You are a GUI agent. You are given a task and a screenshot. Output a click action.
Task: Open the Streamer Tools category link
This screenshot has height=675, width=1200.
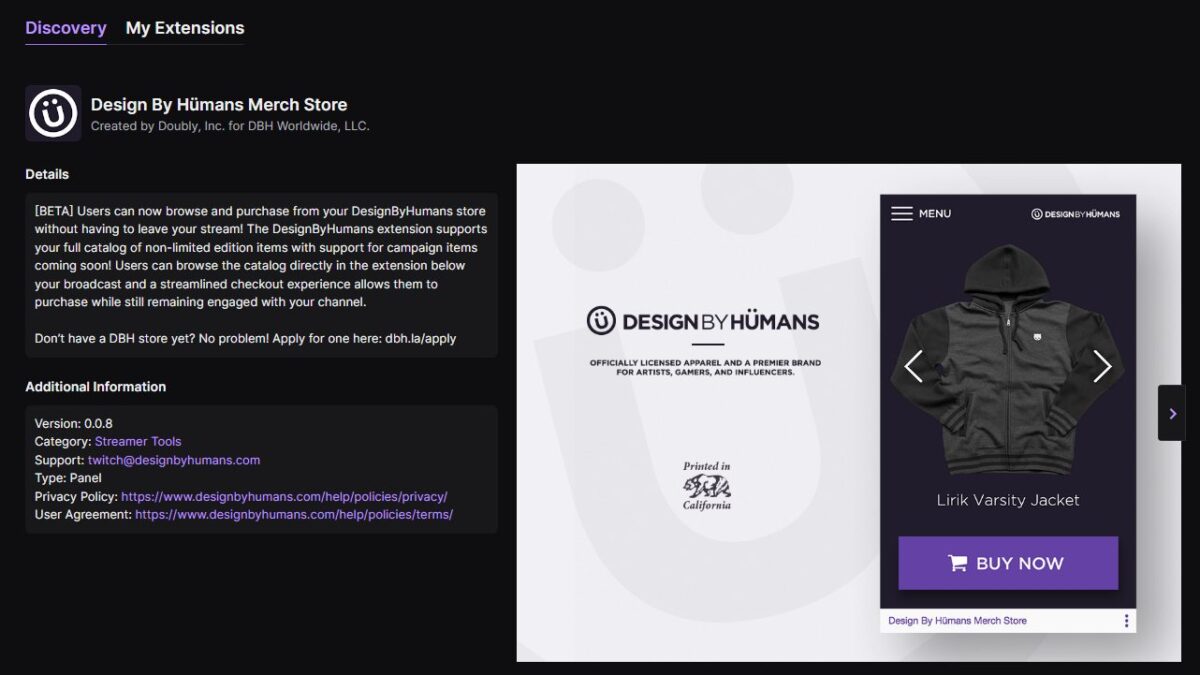pyautogui.click(x=139, y=441)
